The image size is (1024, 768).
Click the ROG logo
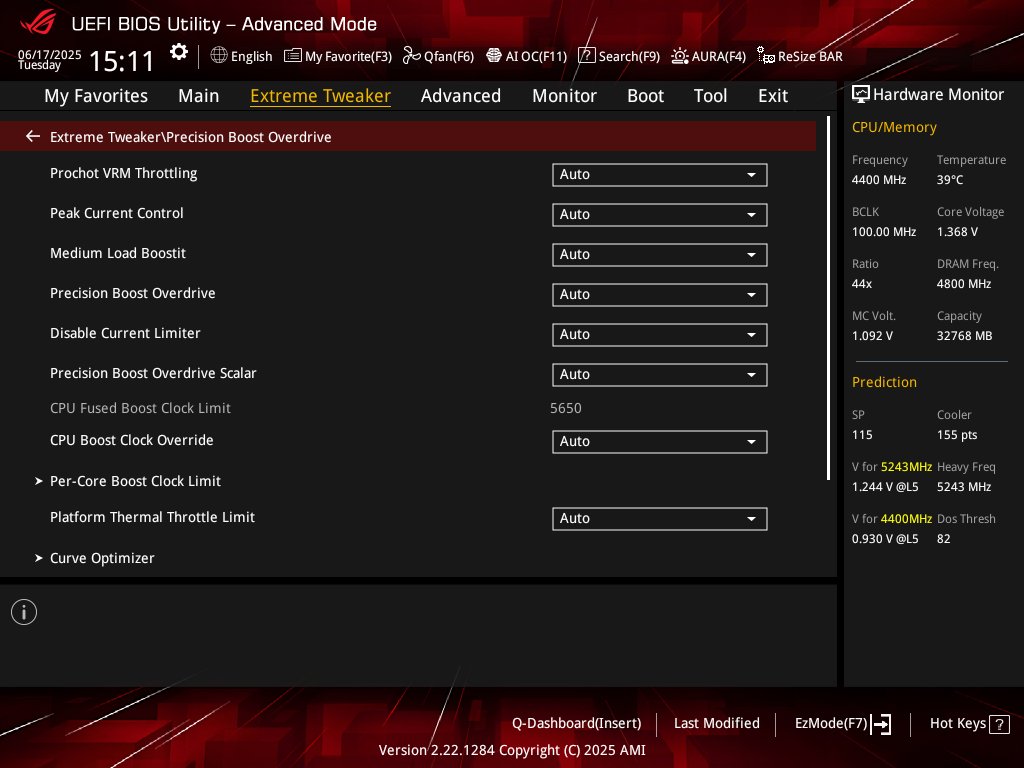[x=38, y=23]
